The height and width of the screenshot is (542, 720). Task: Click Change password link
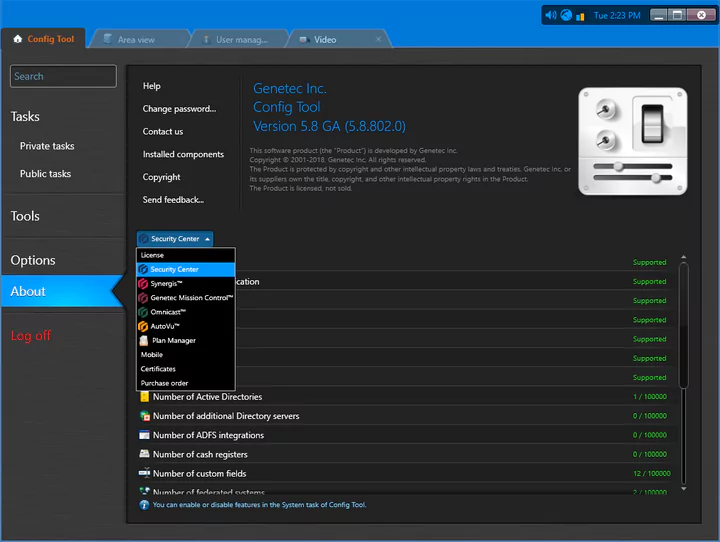pos(179,109)
